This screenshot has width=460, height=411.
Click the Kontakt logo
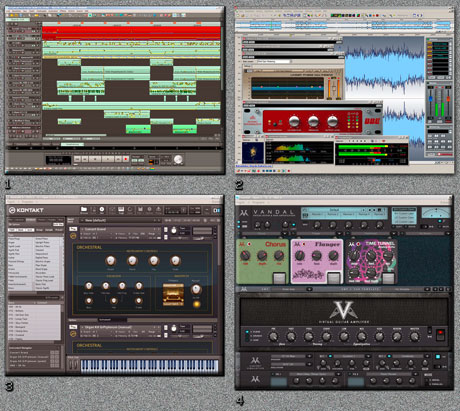[26, 210]
